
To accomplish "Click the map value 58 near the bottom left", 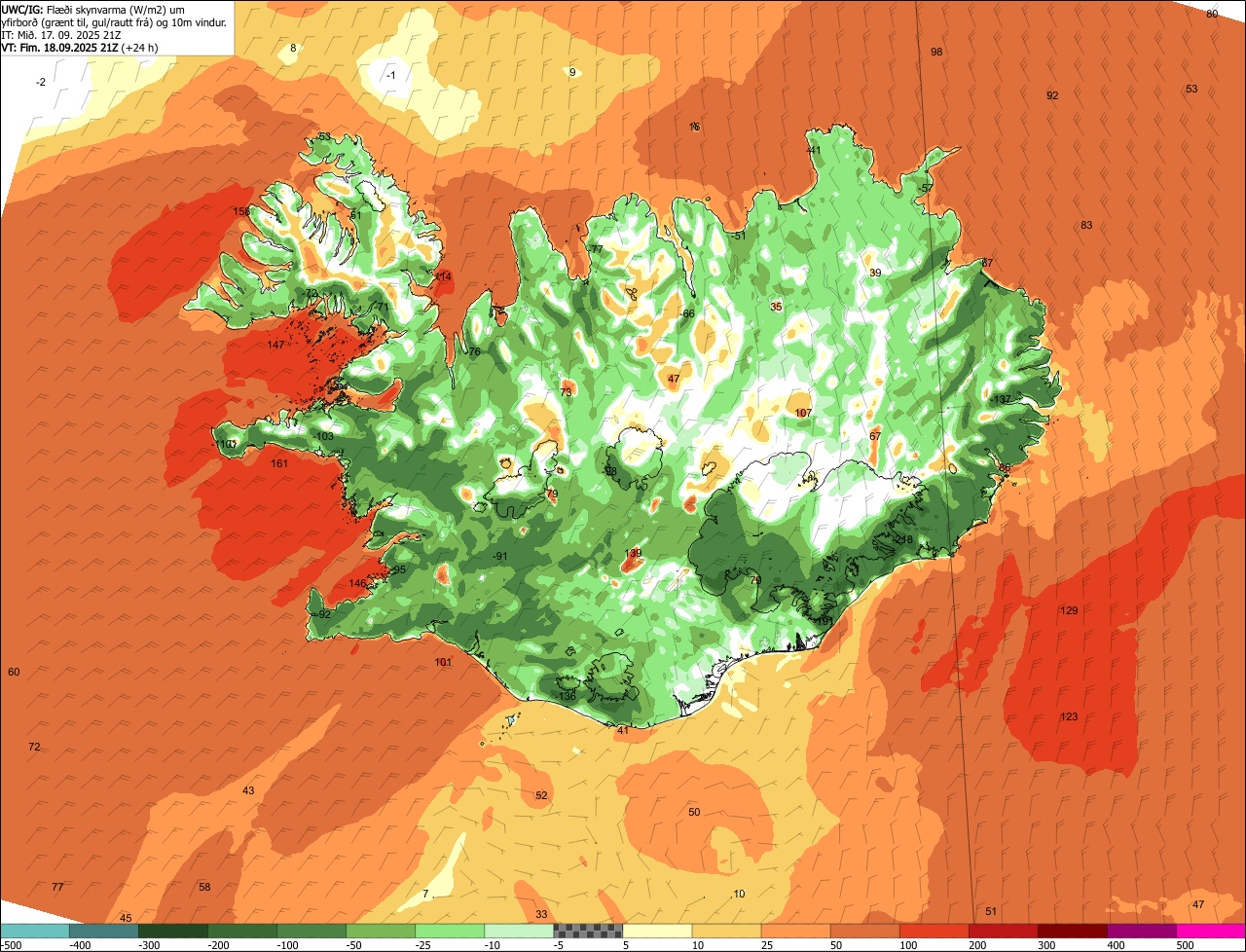I will pos(204,887).
